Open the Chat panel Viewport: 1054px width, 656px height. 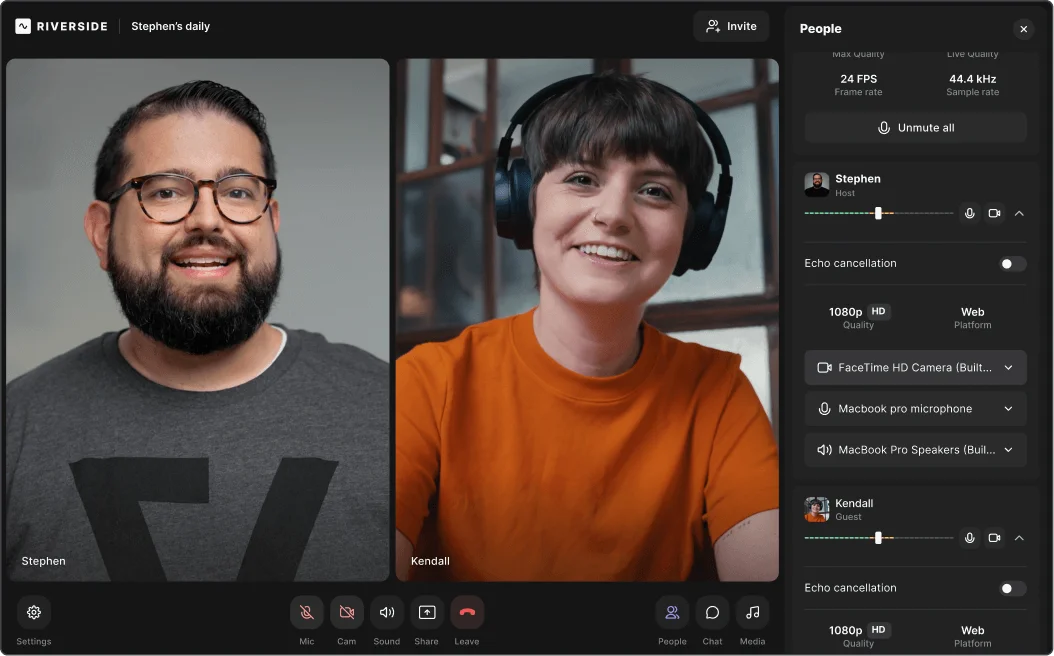(712, 612)
